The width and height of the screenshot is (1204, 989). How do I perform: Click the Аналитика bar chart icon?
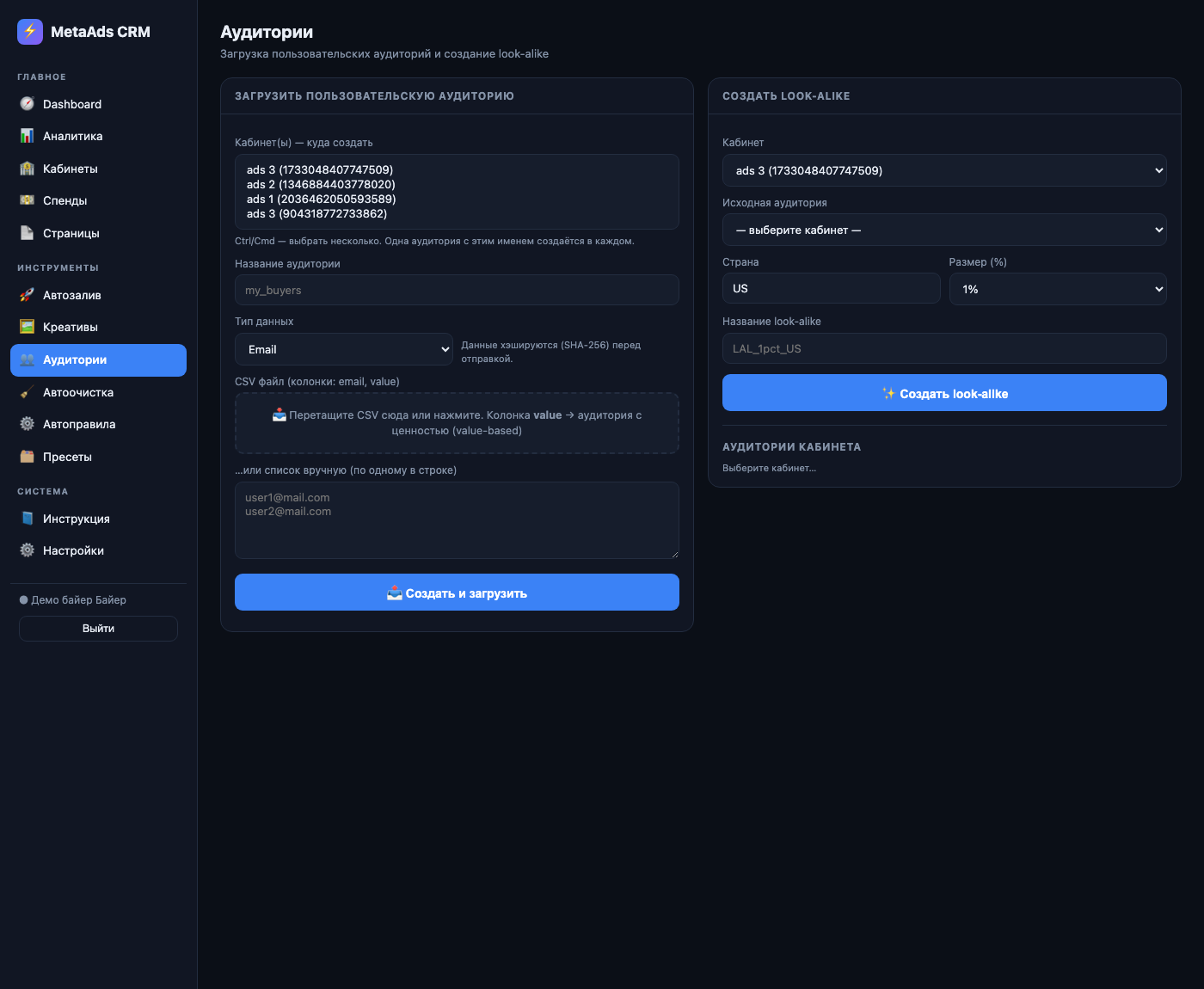click(x=27, y=136)
